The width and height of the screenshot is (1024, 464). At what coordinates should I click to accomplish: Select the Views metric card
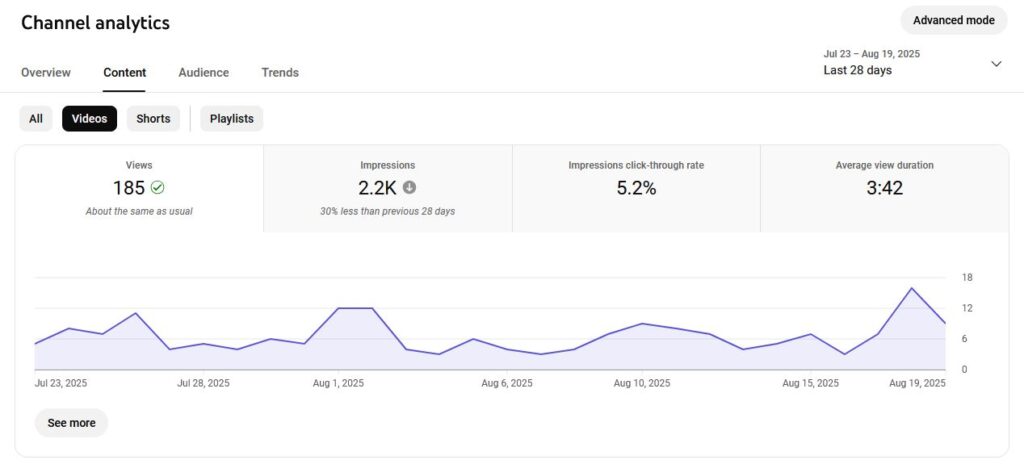139,188
